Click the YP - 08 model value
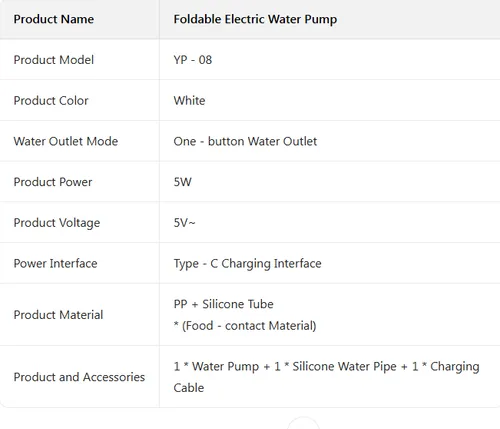This screenshot has width=500, height=429. pos(193,60)
